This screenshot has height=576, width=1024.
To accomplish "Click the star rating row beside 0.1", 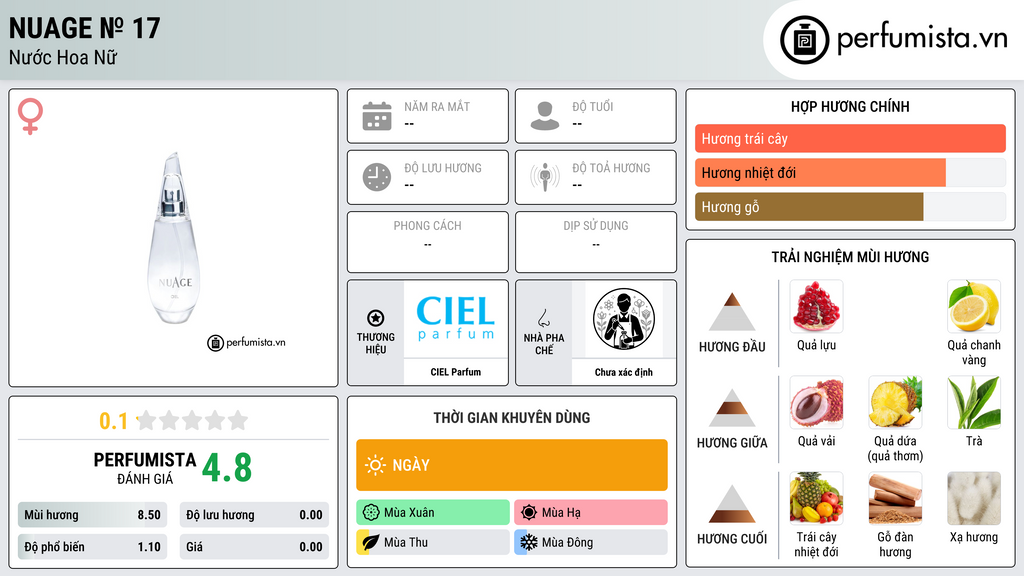I will tap(193, 420).
